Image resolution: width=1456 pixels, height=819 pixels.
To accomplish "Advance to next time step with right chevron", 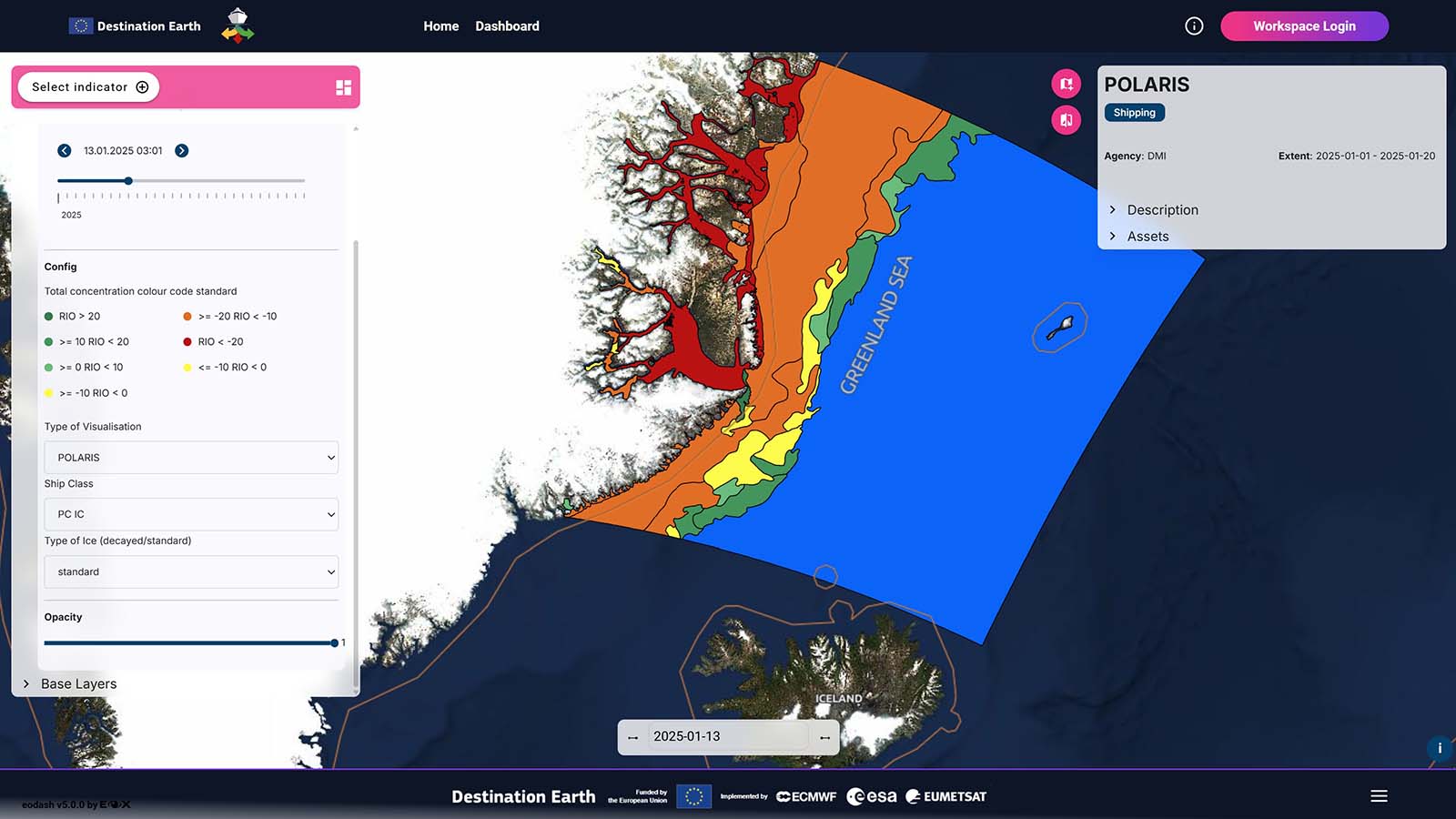I will [x=182, y=151].
